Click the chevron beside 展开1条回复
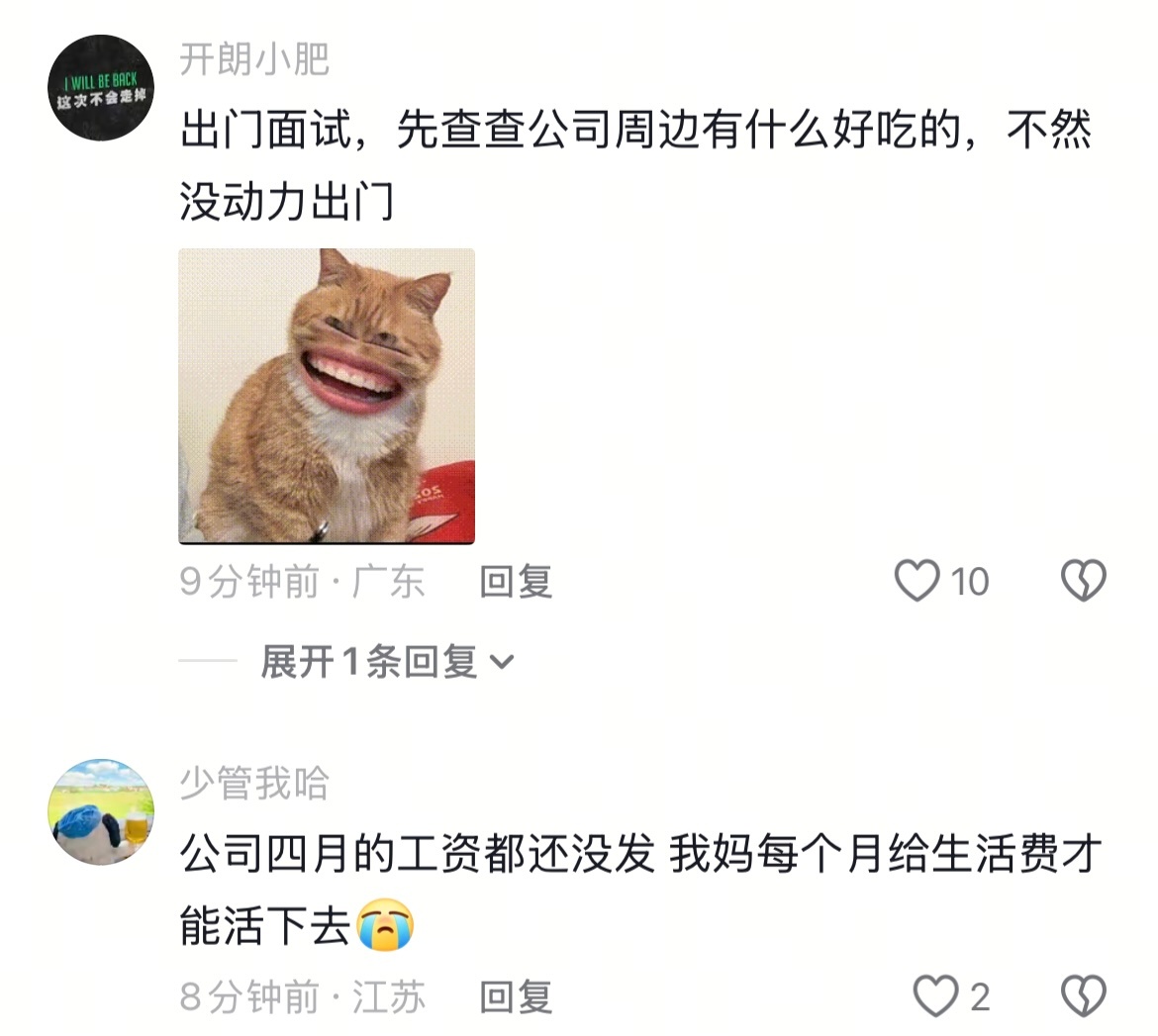The image size is (1158, 1036). (502, 662)
